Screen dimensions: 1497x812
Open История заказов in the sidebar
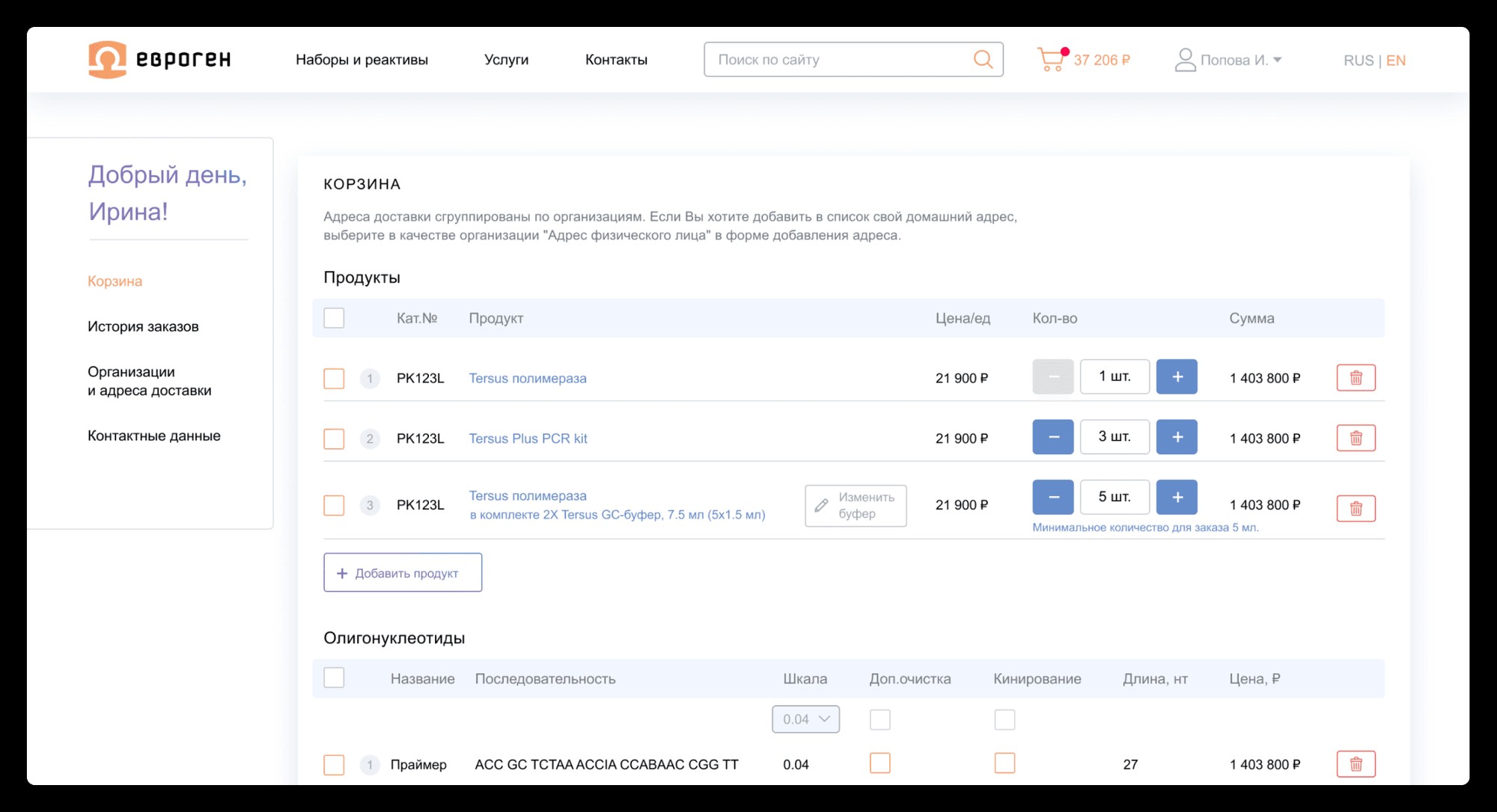pos(143,326)
